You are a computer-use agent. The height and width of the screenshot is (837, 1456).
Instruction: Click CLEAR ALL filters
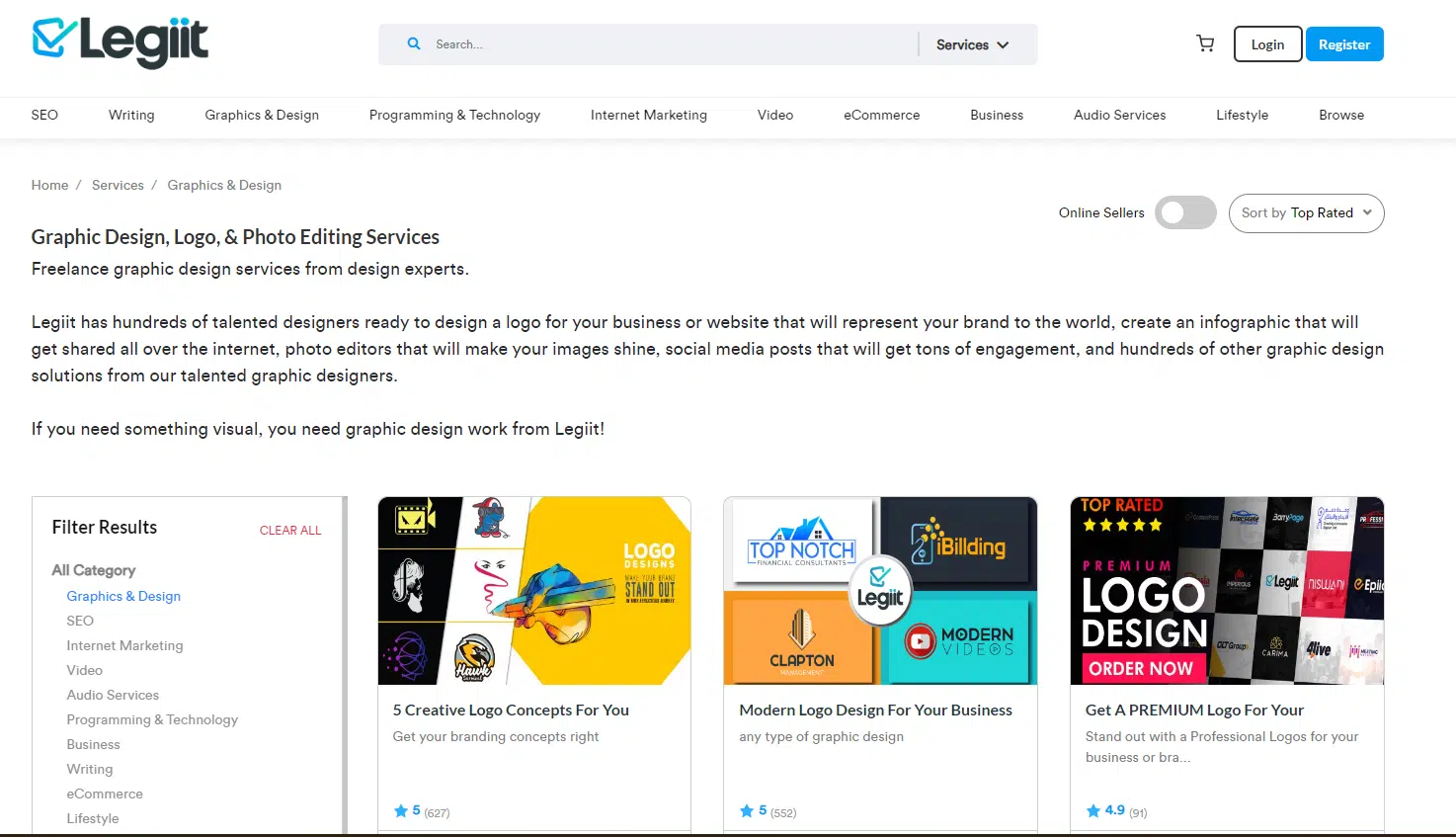pyautogui.click(x=290, y=531)
